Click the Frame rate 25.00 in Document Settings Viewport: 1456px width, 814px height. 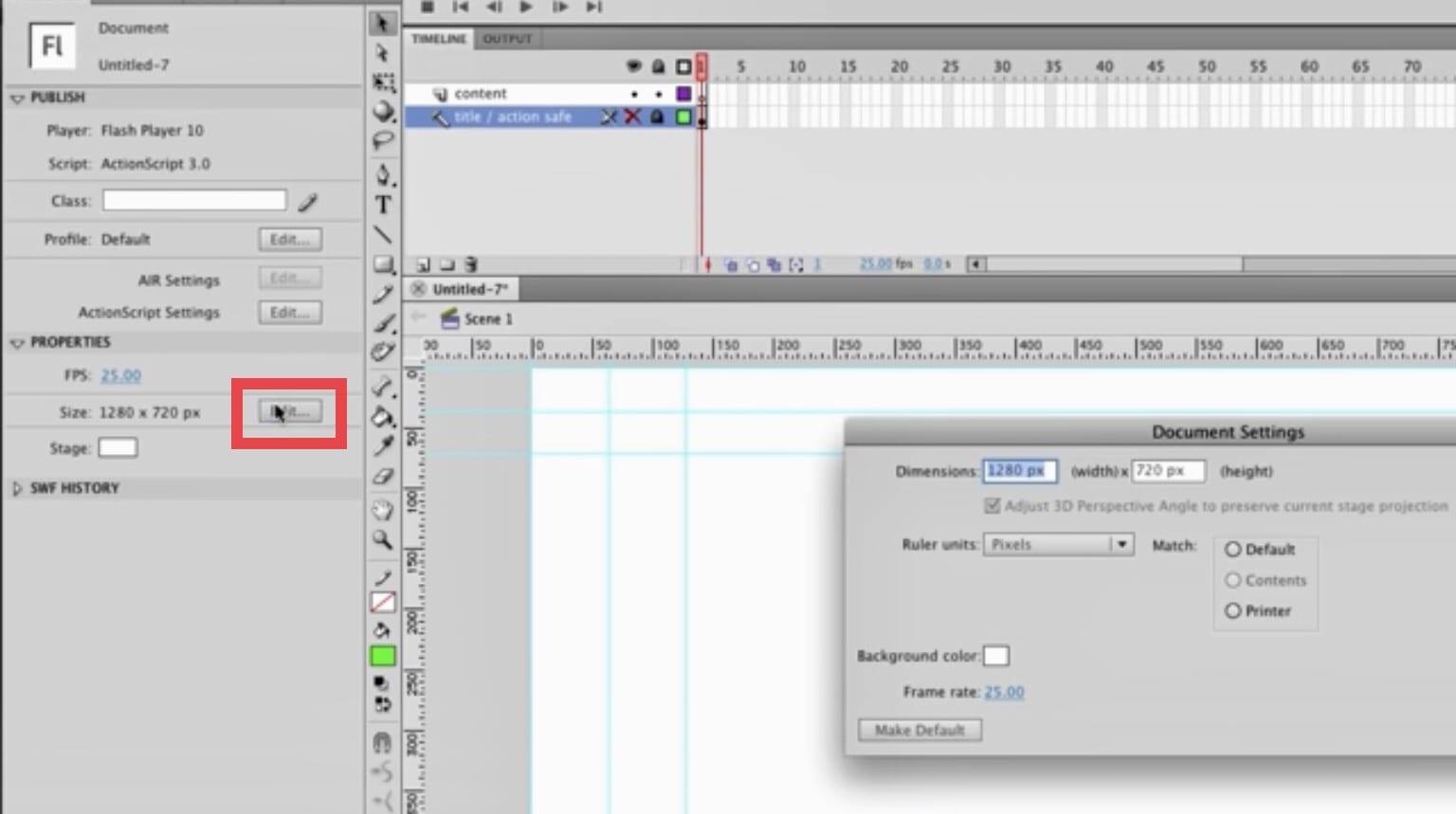[1004, 692]
